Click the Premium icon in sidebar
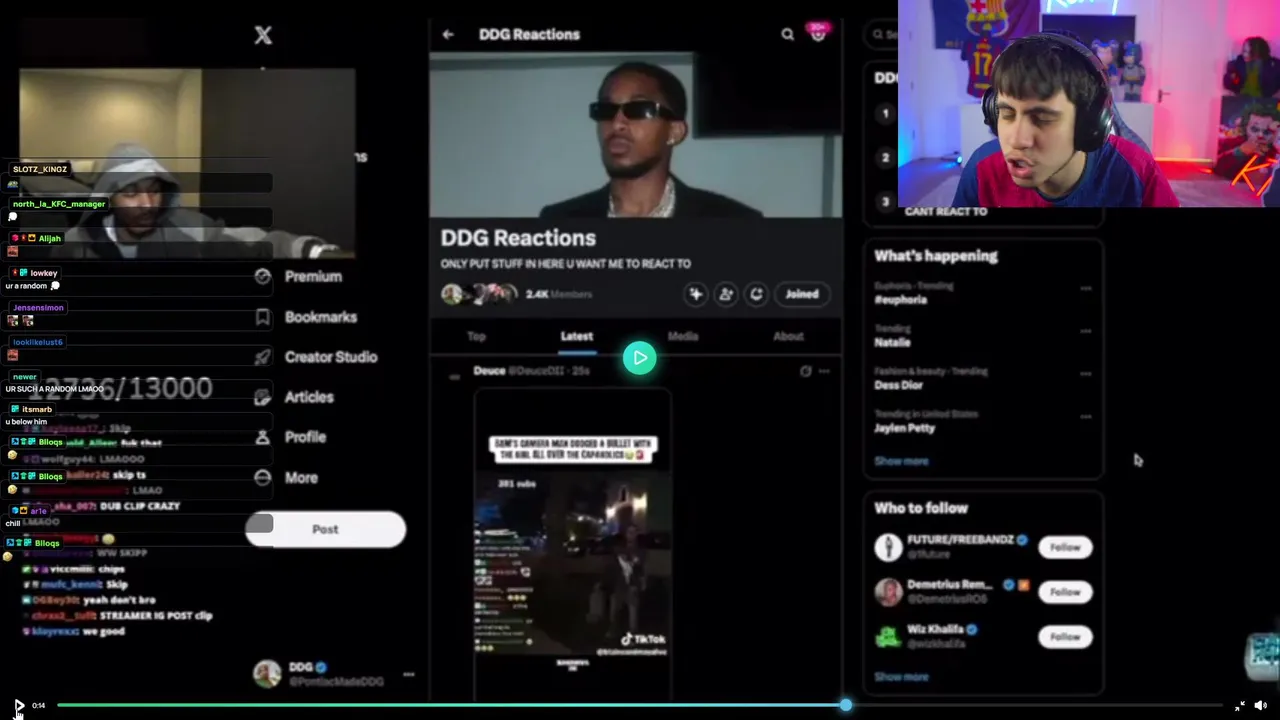The image size is (1280, 720). point(262,277)
